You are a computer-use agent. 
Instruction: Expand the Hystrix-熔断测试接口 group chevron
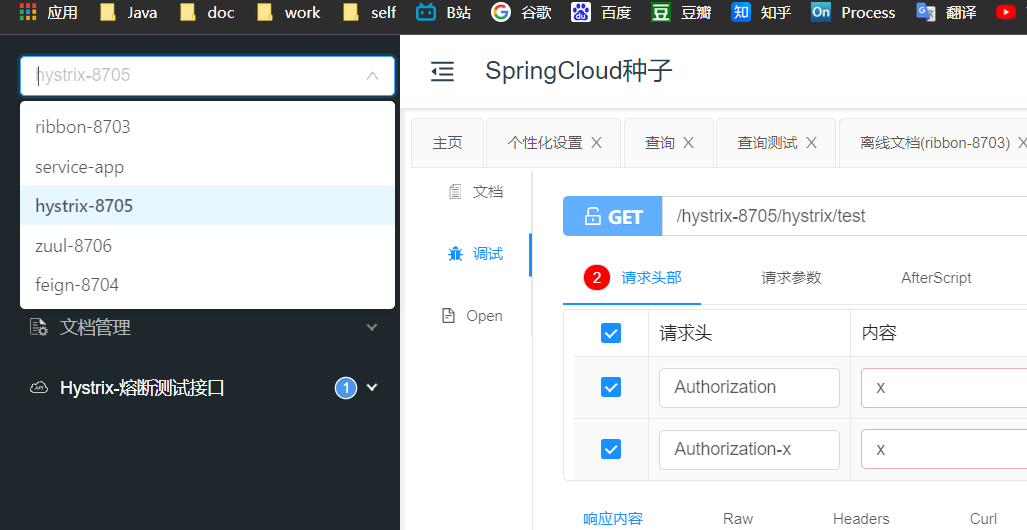click(x=371, y=388)
